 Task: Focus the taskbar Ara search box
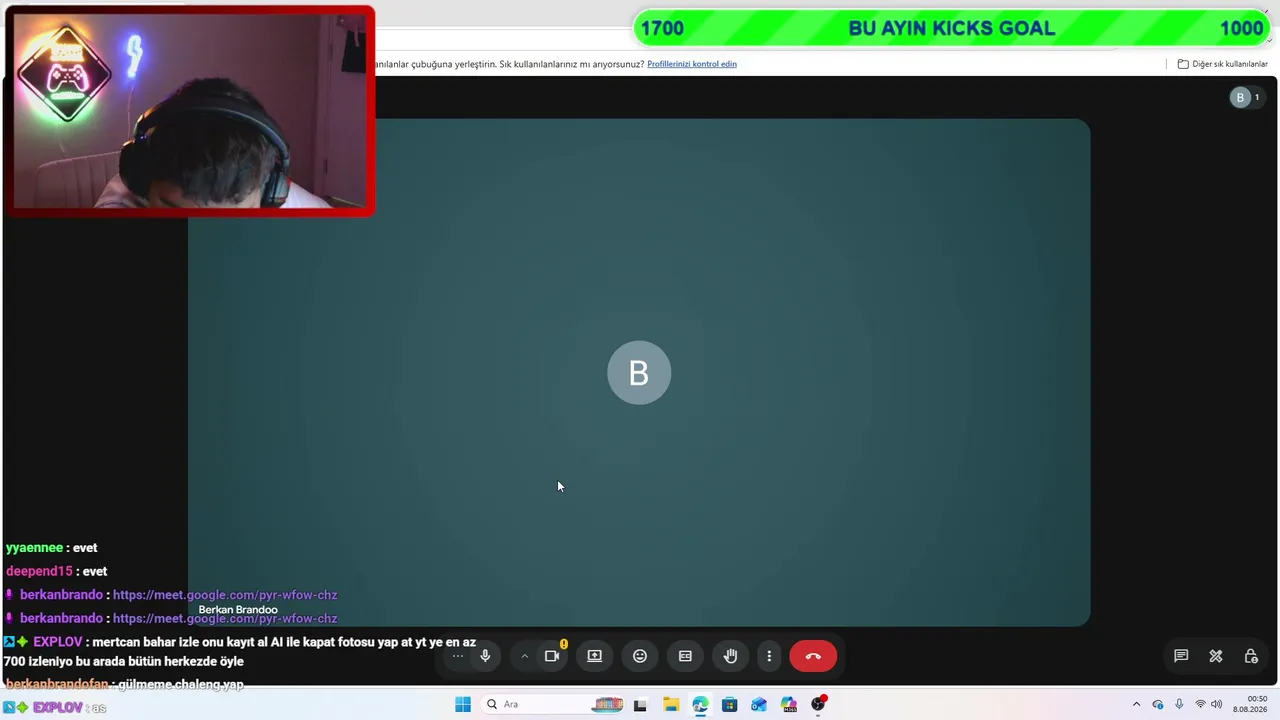click(x=553, y=704)
